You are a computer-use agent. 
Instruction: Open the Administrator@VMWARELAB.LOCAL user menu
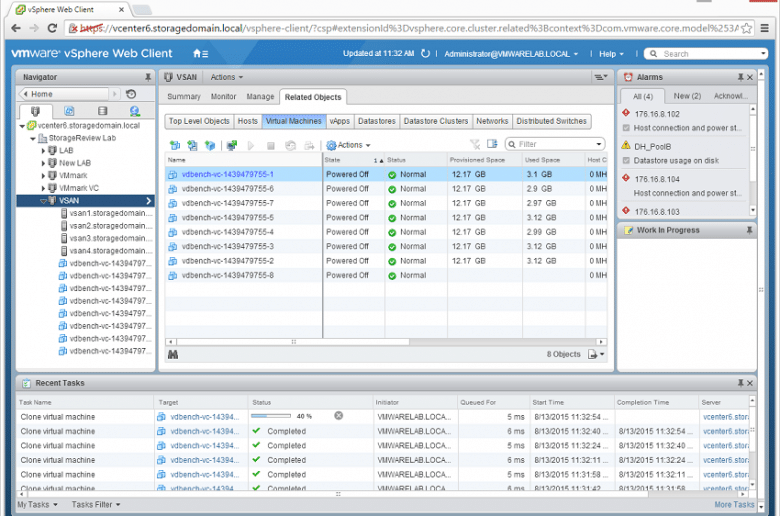tap(511, 54)
